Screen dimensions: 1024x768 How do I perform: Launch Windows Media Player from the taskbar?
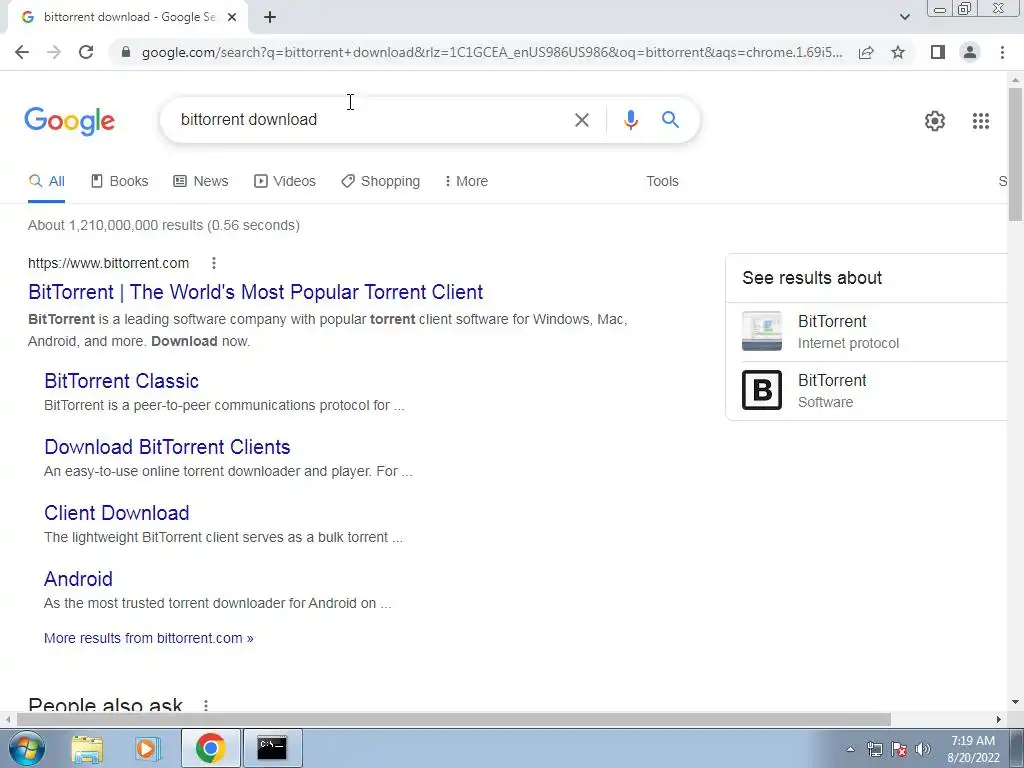(x=148, y=748)
